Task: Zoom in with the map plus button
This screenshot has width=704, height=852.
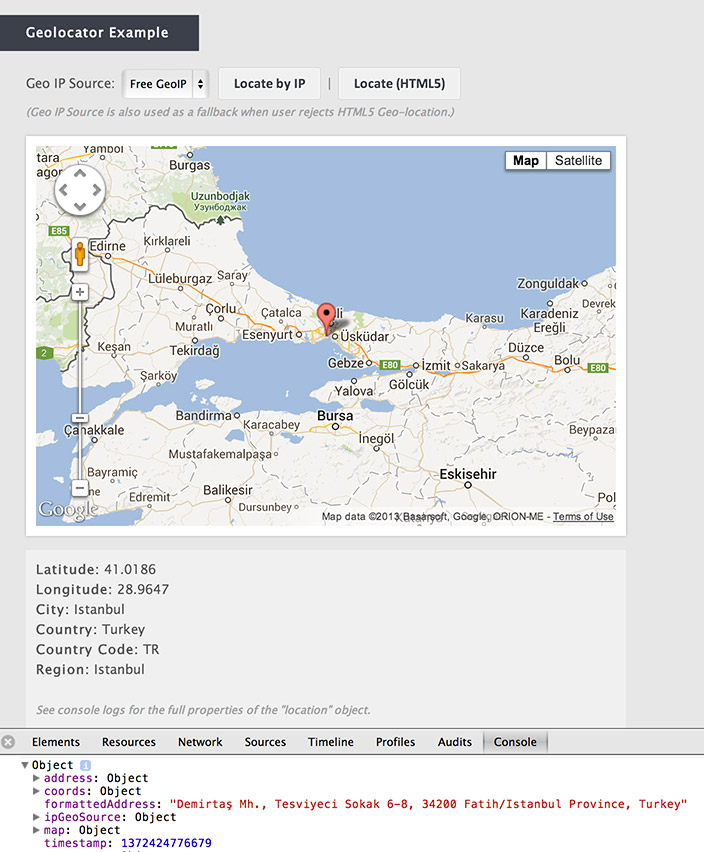Action: click(x=80, y=292)
